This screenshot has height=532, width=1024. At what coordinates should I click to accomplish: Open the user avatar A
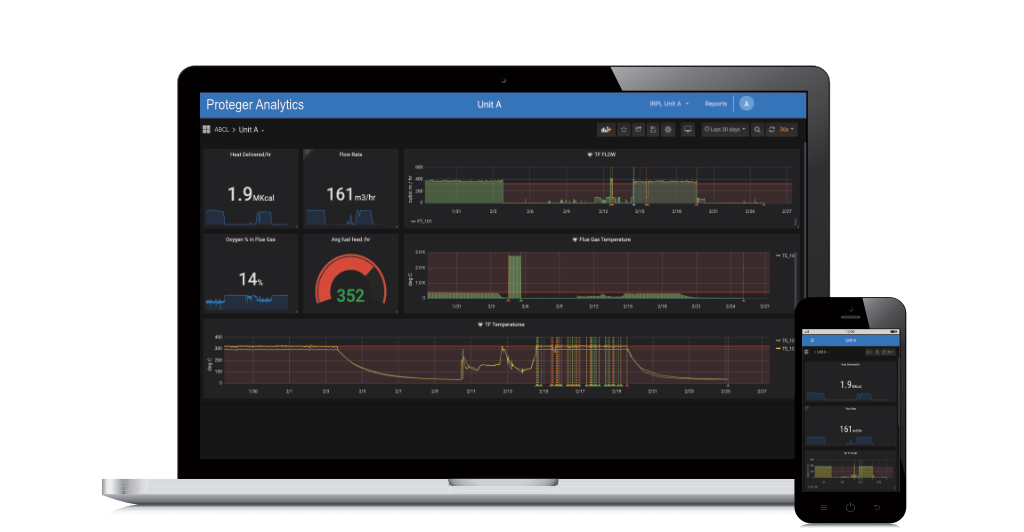coord(746,104)
